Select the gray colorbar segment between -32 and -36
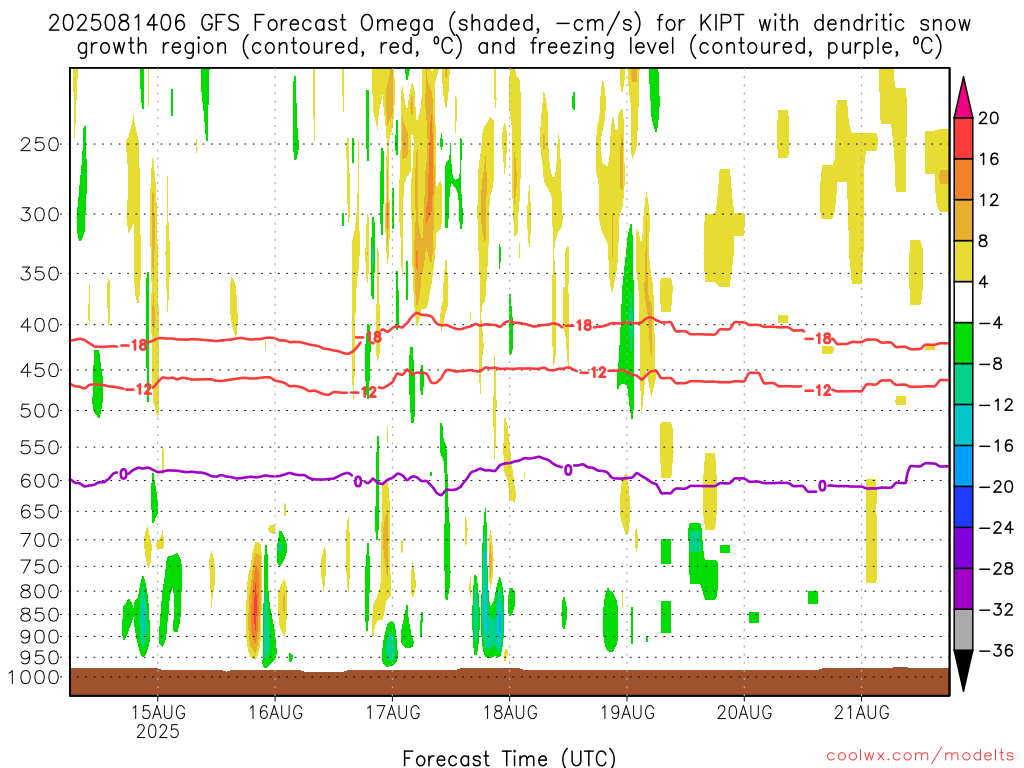 tap(963, 630)
